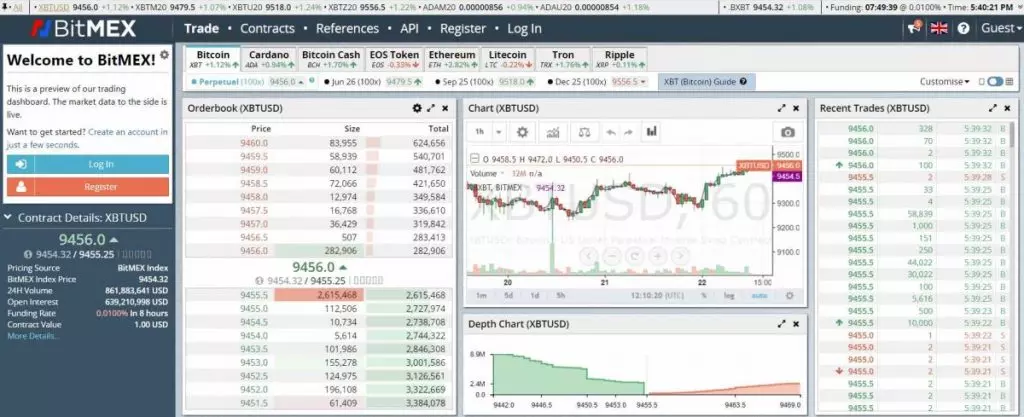Select Bitcoin instrument tab
The height and width of the screenshot is (417, 1024).
pyautogui.click(x=212, y=59)
